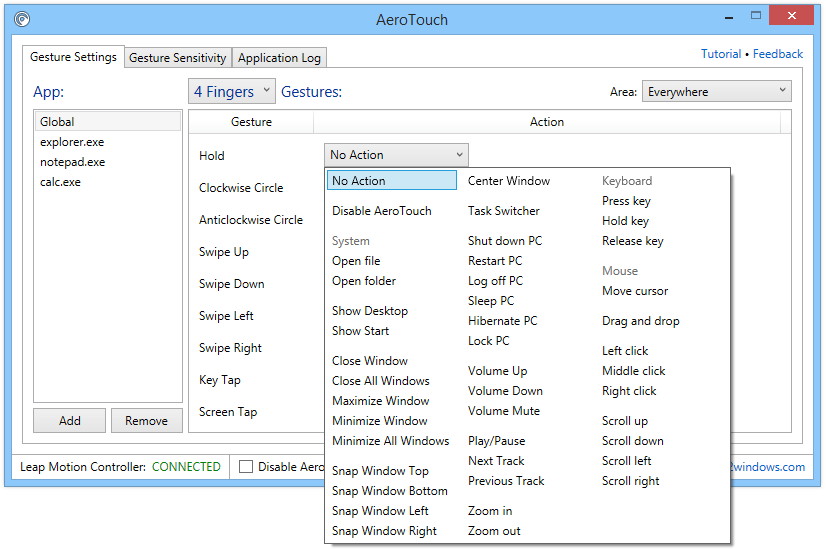This screenshot has width=826, height=549.
Task: Click the Remove app button
Action: tap(146, 420)
